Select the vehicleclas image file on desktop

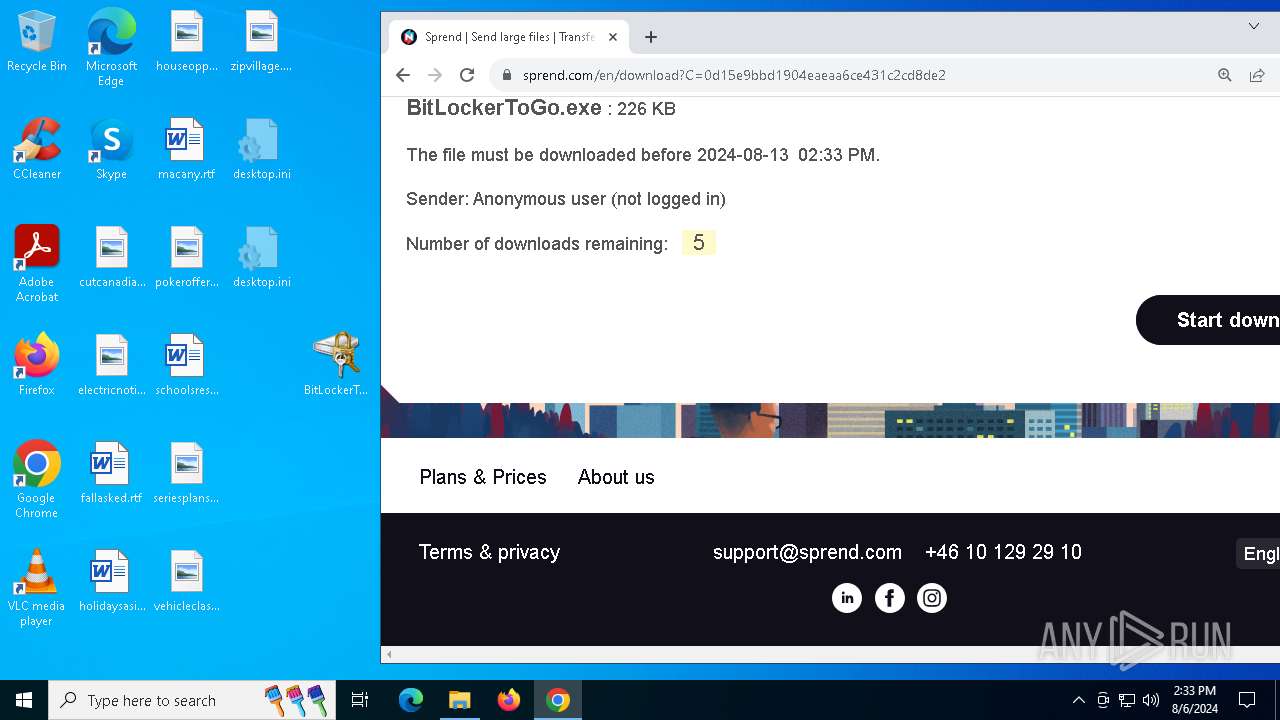(186, 581)
